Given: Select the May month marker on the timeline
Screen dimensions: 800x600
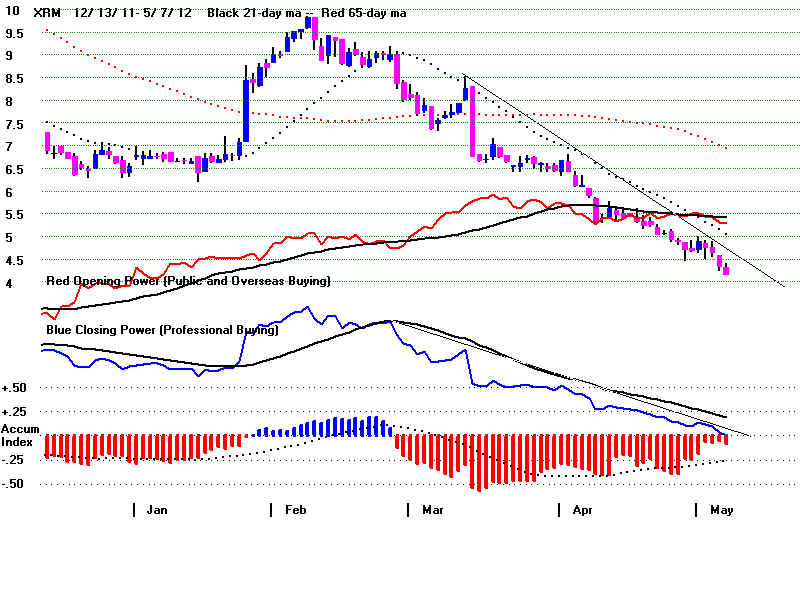Looking at the screenshot, I should tap(721, 510).
